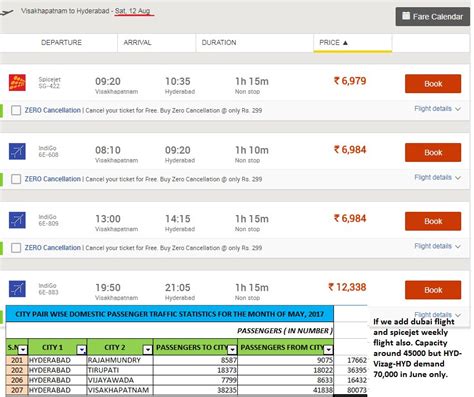Click the ₹6,979 Spicejet price
Image resolution: width=474 pixels, height=397 pixels.
tap(350, 81)
